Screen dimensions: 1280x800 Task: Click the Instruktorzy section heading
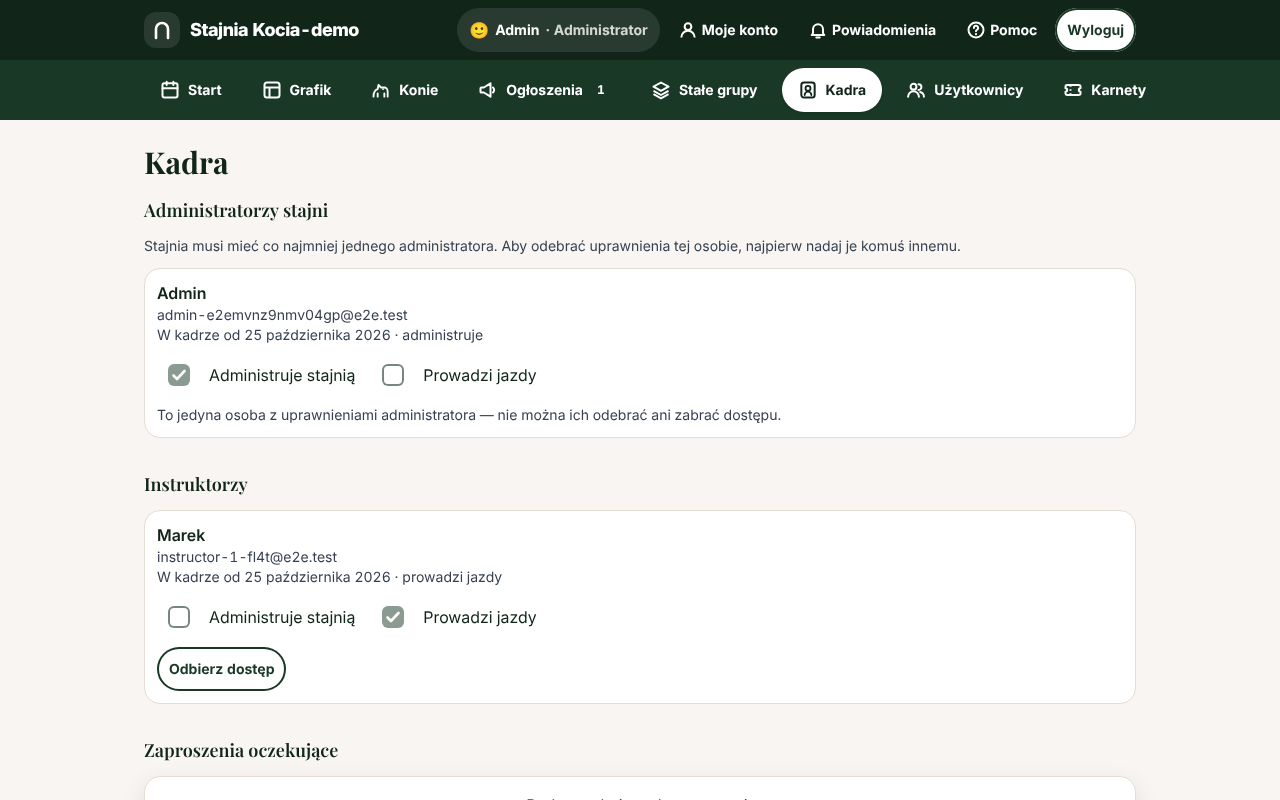(196, 484)
